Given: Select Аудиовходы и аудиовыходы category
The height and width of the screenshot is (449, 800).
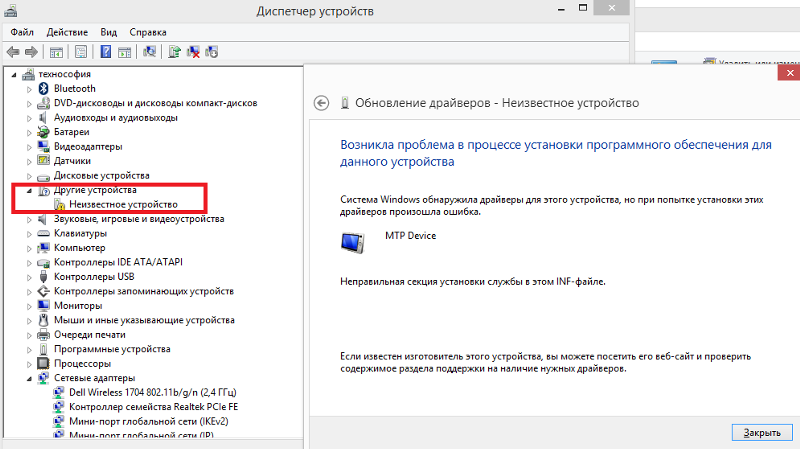Looking at the screenshot, I should [x=116, y=118].
